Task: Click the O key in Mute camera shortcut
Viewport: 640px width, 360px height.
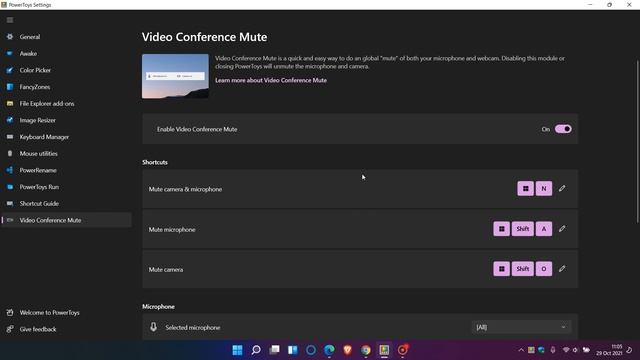Action: tap(544, 269)
